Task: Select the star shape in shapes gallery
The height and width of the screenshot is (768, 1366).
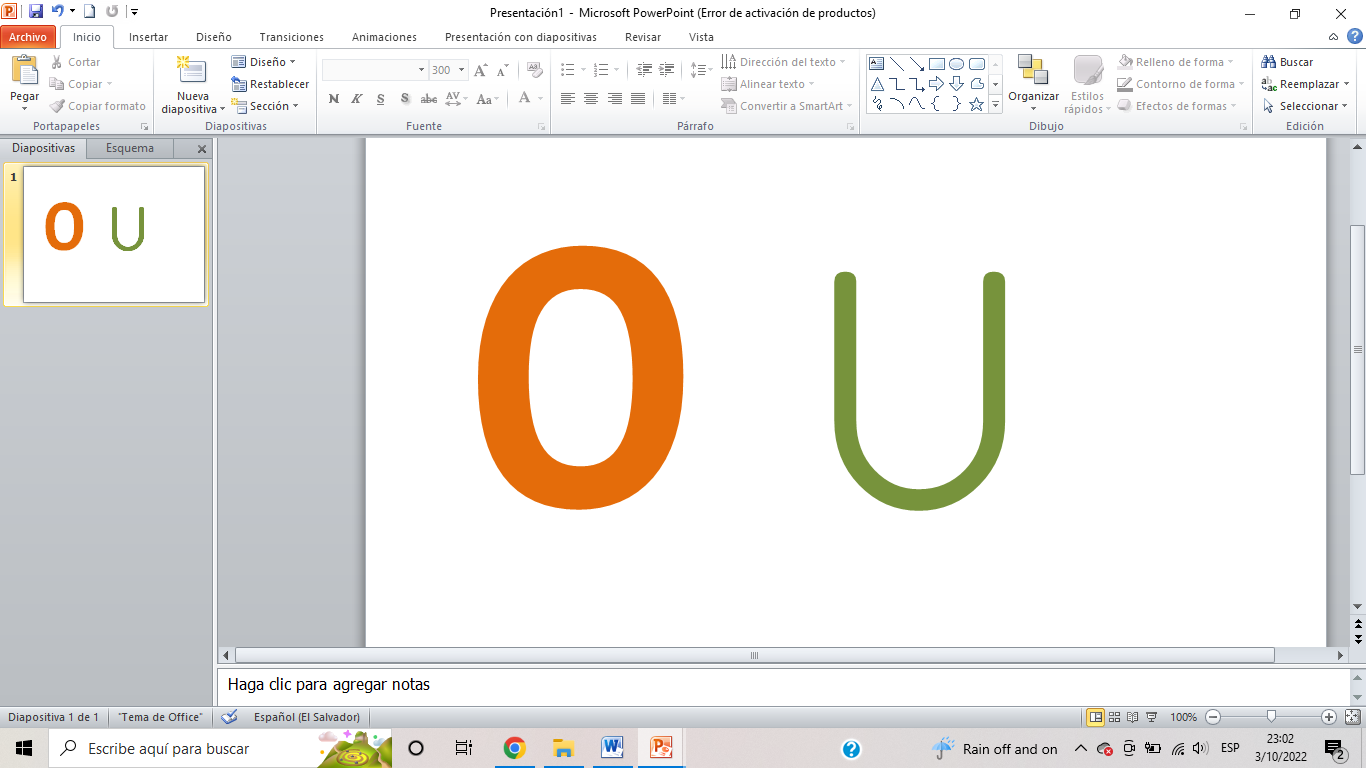Action: click(x=976, y=104)
